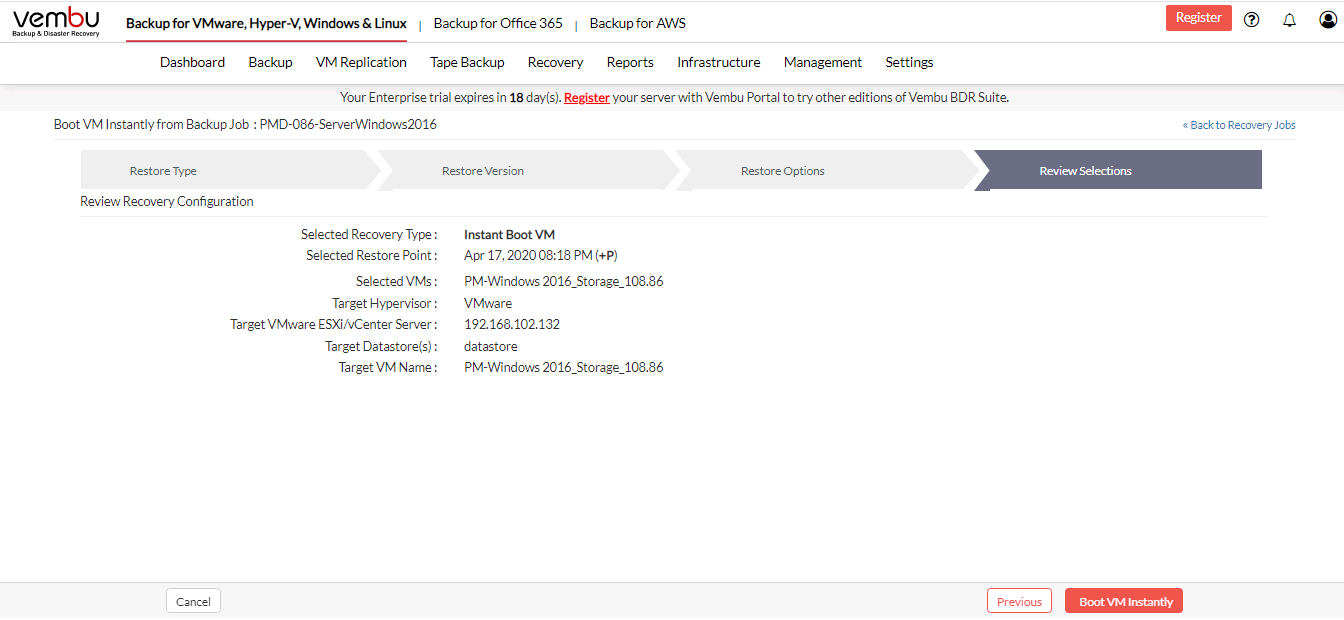
Task: Open the Management menu
Action: click(x=823, y=62)
